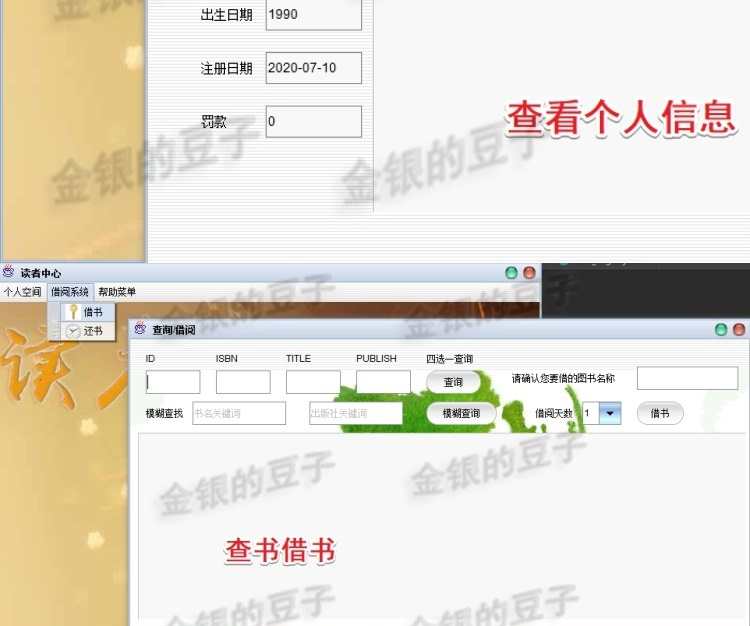The width and height of the screenshot is (750, 626).
Task: Focus the PUBLISH search field
Action: coord(383,382)
